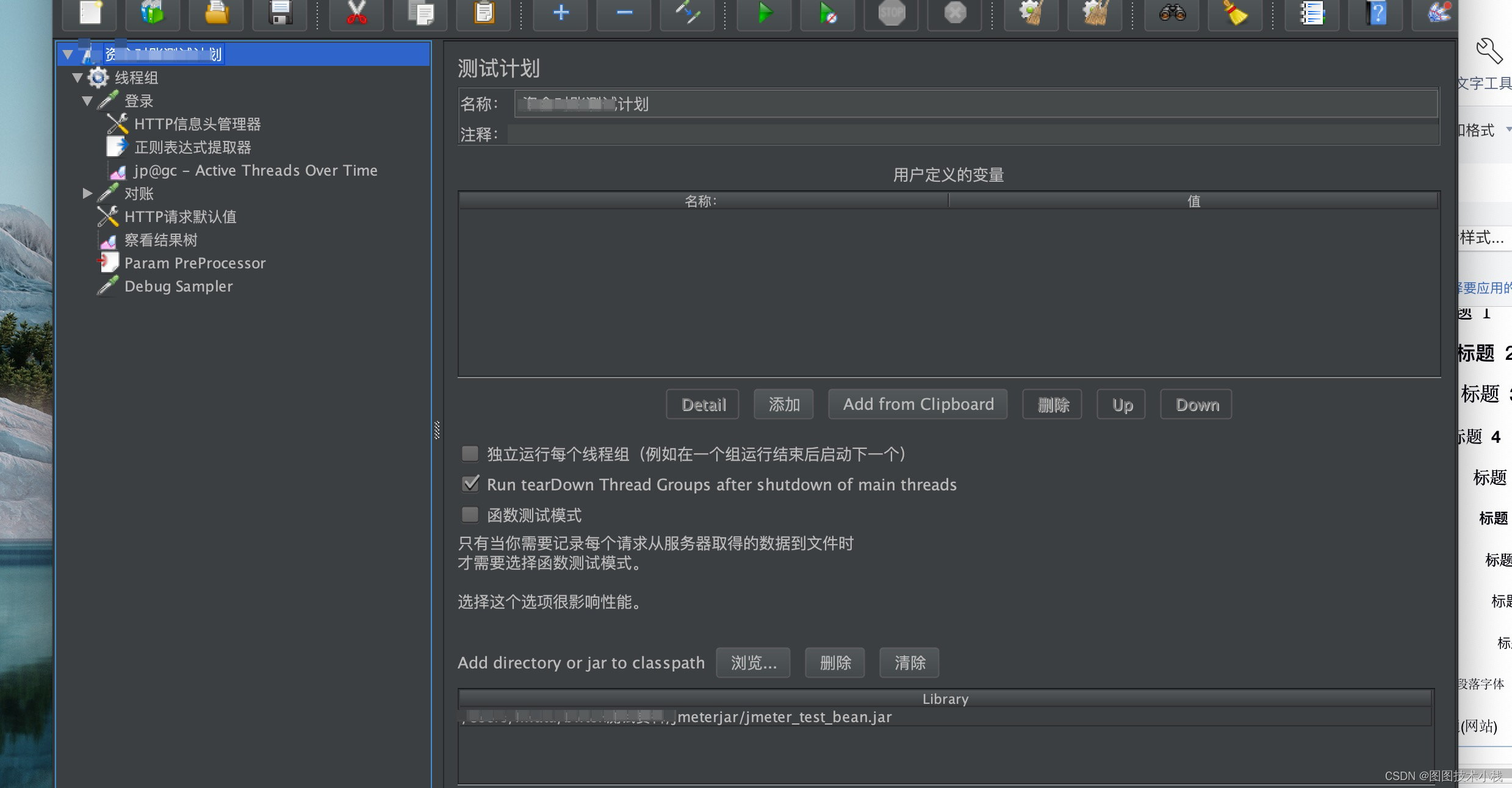Select the 察看结果树 tree item
This screenshot has height=788, width=1512.
point(160,240)
